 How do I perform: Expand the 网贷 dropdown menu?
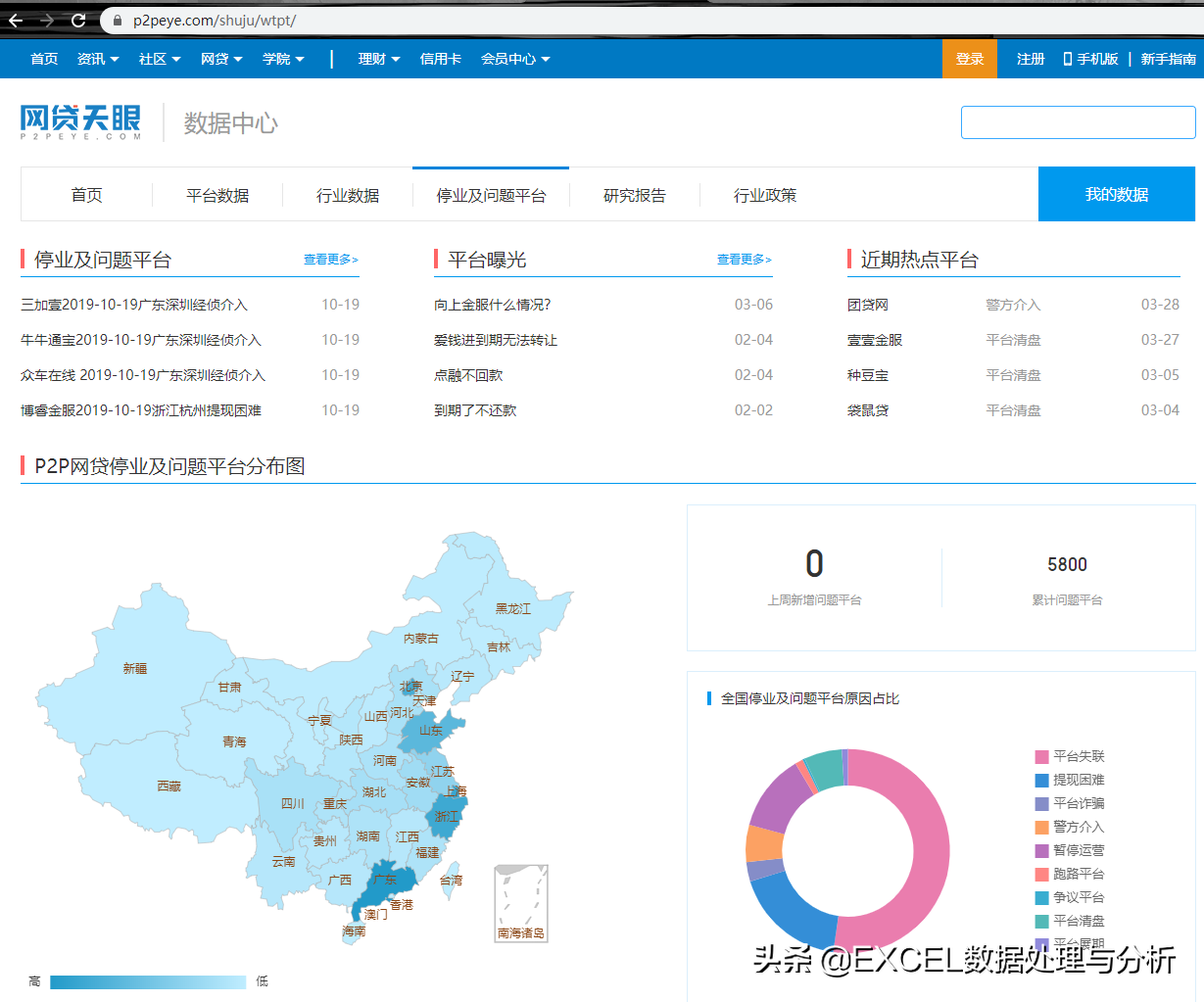(x=221, y=59)
